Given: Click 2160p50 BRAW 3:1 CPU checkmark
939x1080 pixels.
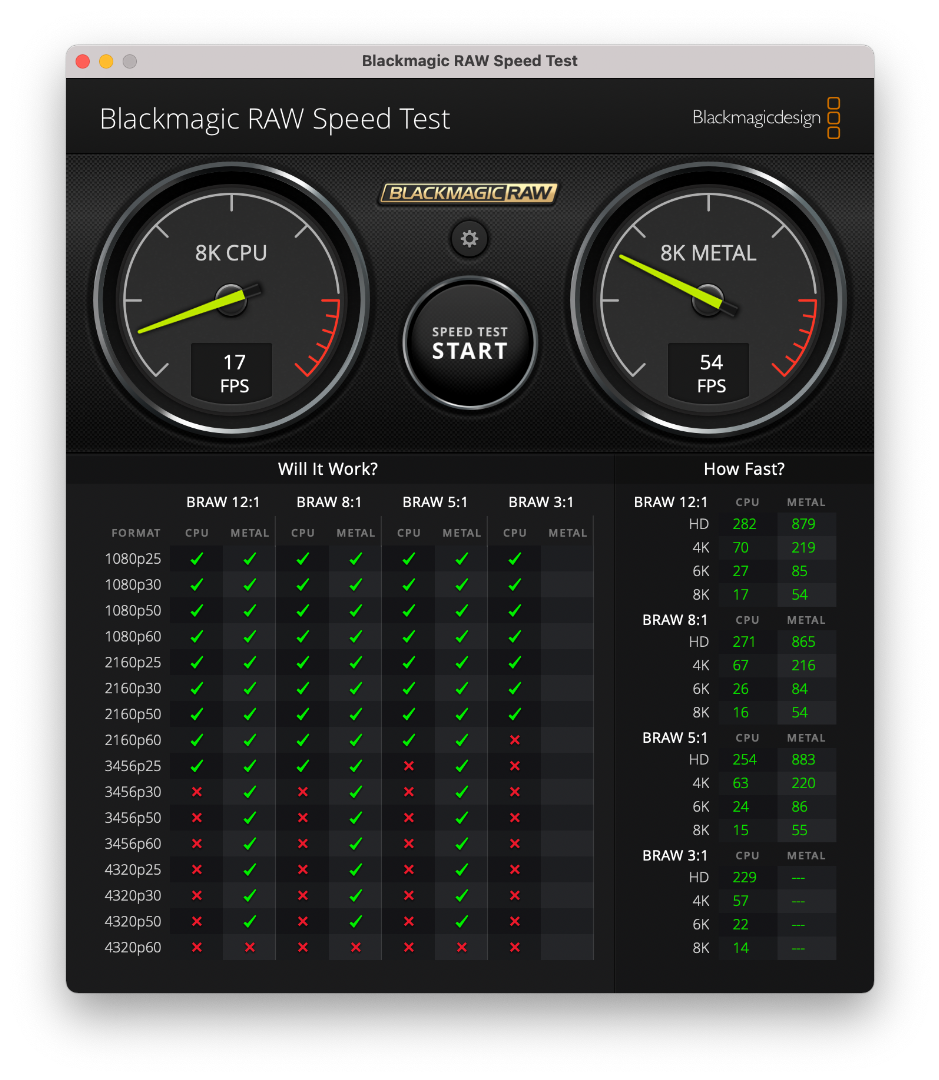Looking at the screenshot, I should coord(515,714).
